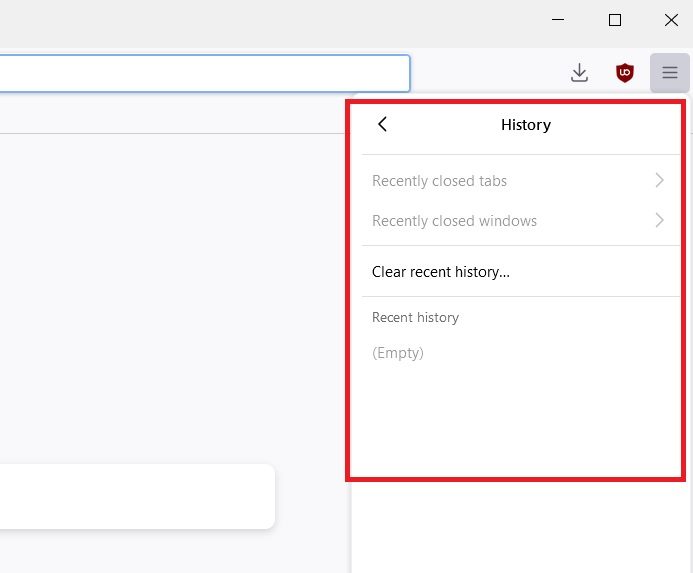The width and height of the screenshot is (693, 573).
Task: Focus the browser address bar
Action: pyautogui.click(x=200, y=73)
